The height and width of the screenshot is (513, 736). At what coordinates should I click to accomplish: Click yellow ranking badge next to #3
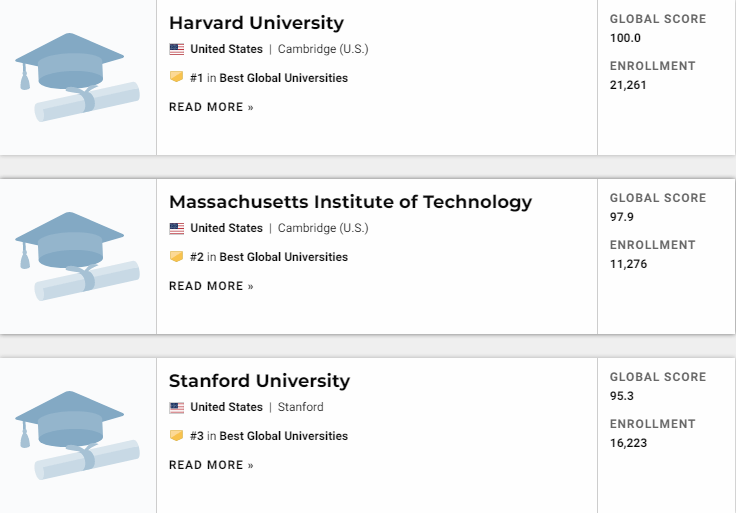(177, 436)
